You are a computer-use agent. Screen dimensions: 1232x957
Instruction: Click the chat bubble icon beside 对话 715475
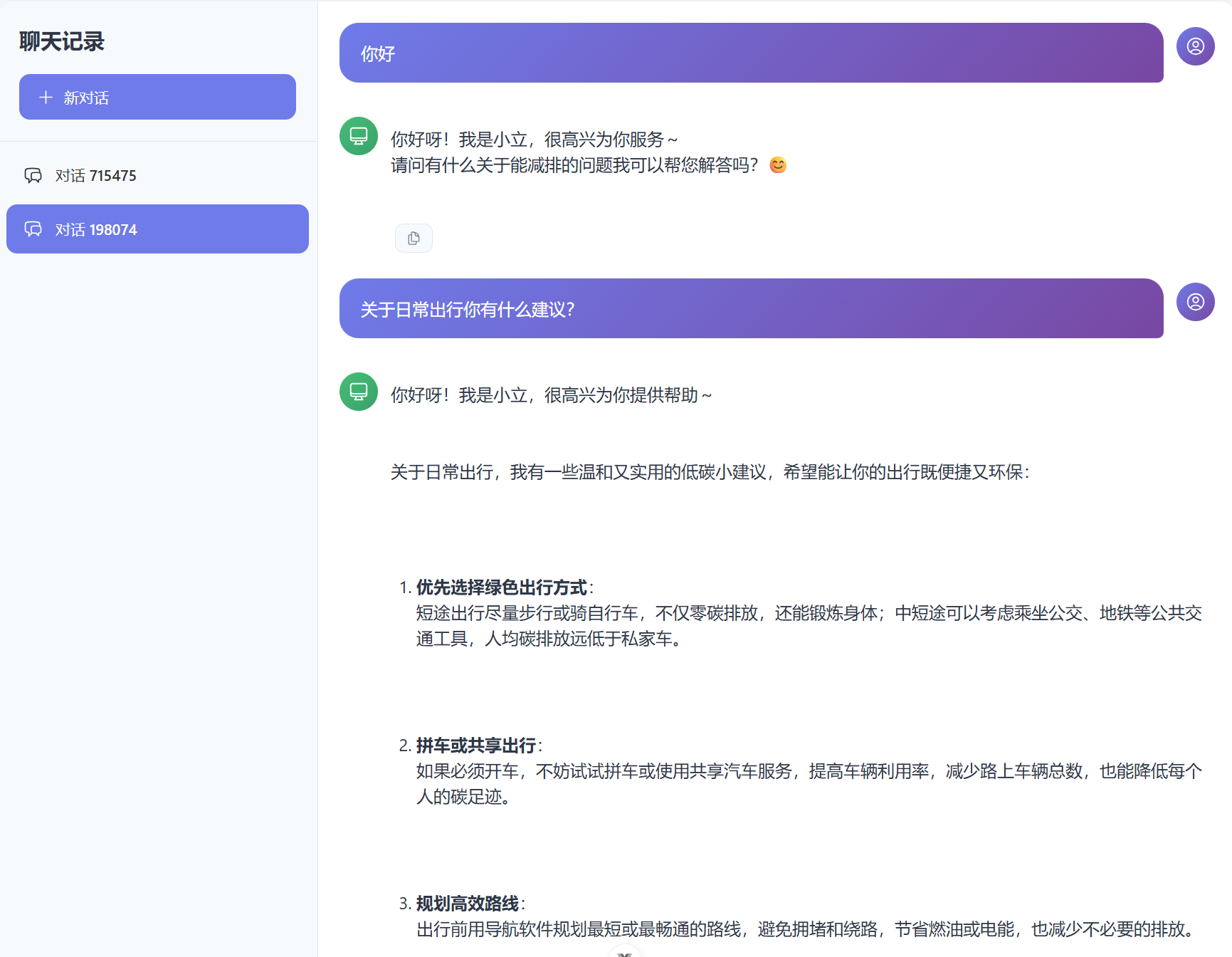click(x=33, y=175)
